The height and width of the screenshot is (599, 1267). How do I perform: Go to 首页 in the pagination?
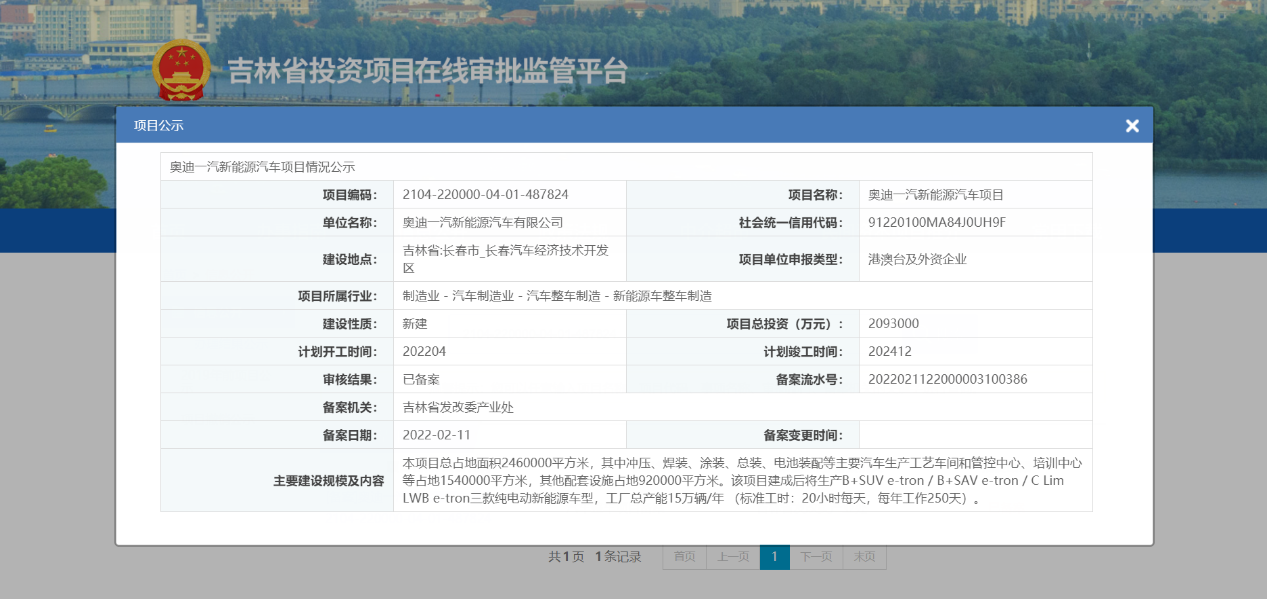(684, 557)
